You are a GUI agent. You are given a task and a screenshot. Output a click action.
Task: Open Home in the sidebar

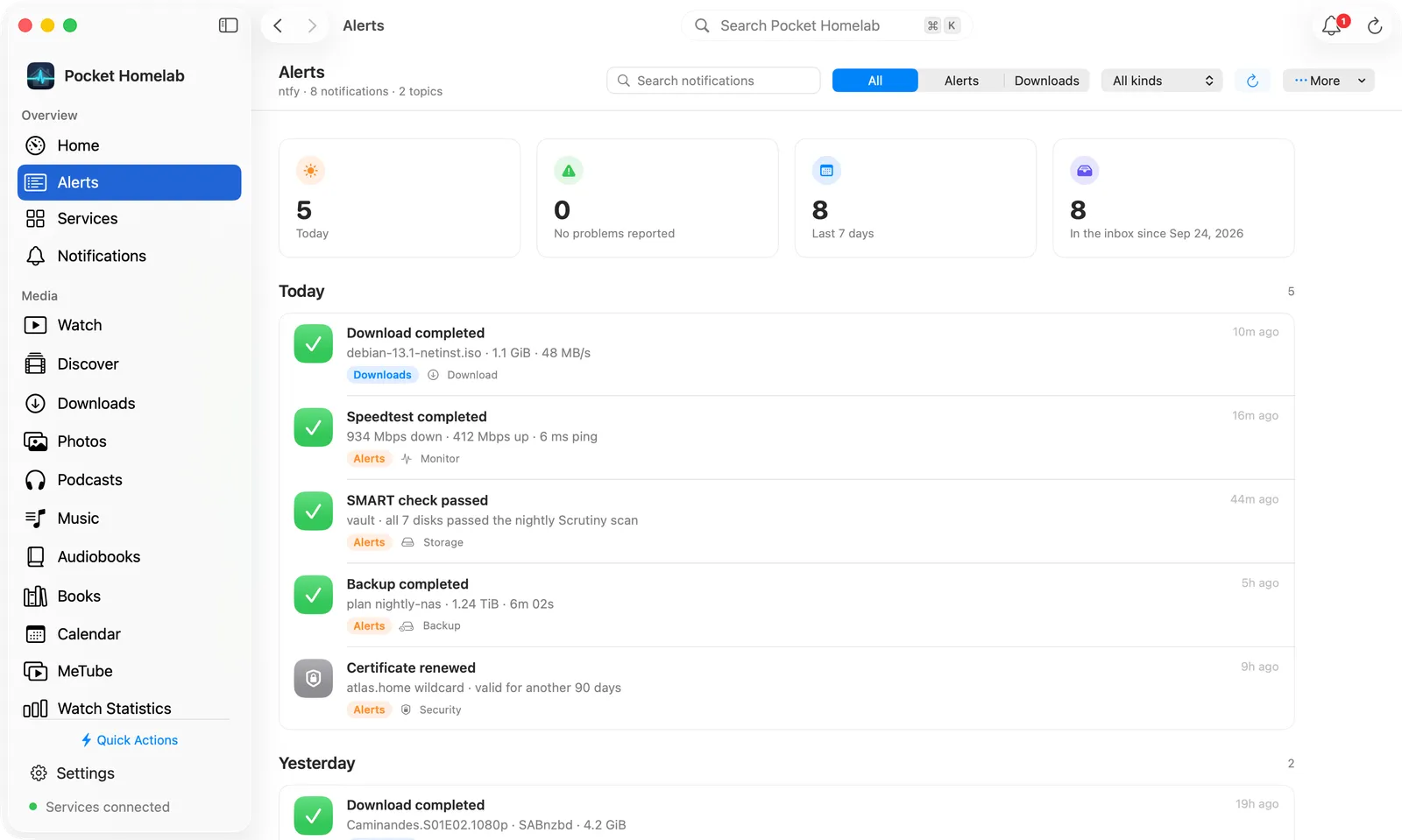pos(129,145)
